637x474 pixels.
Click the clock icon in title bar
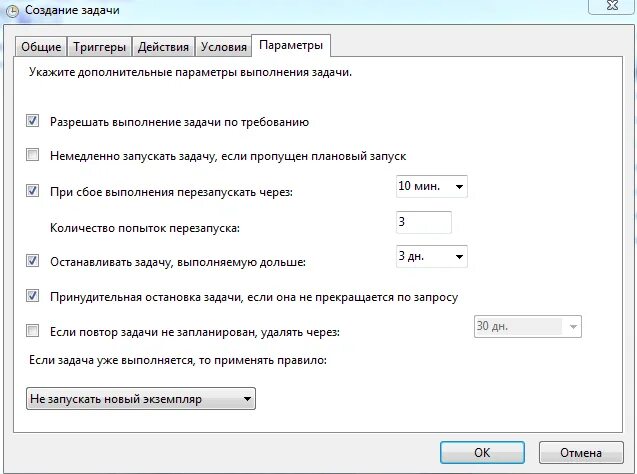[13, 11]
